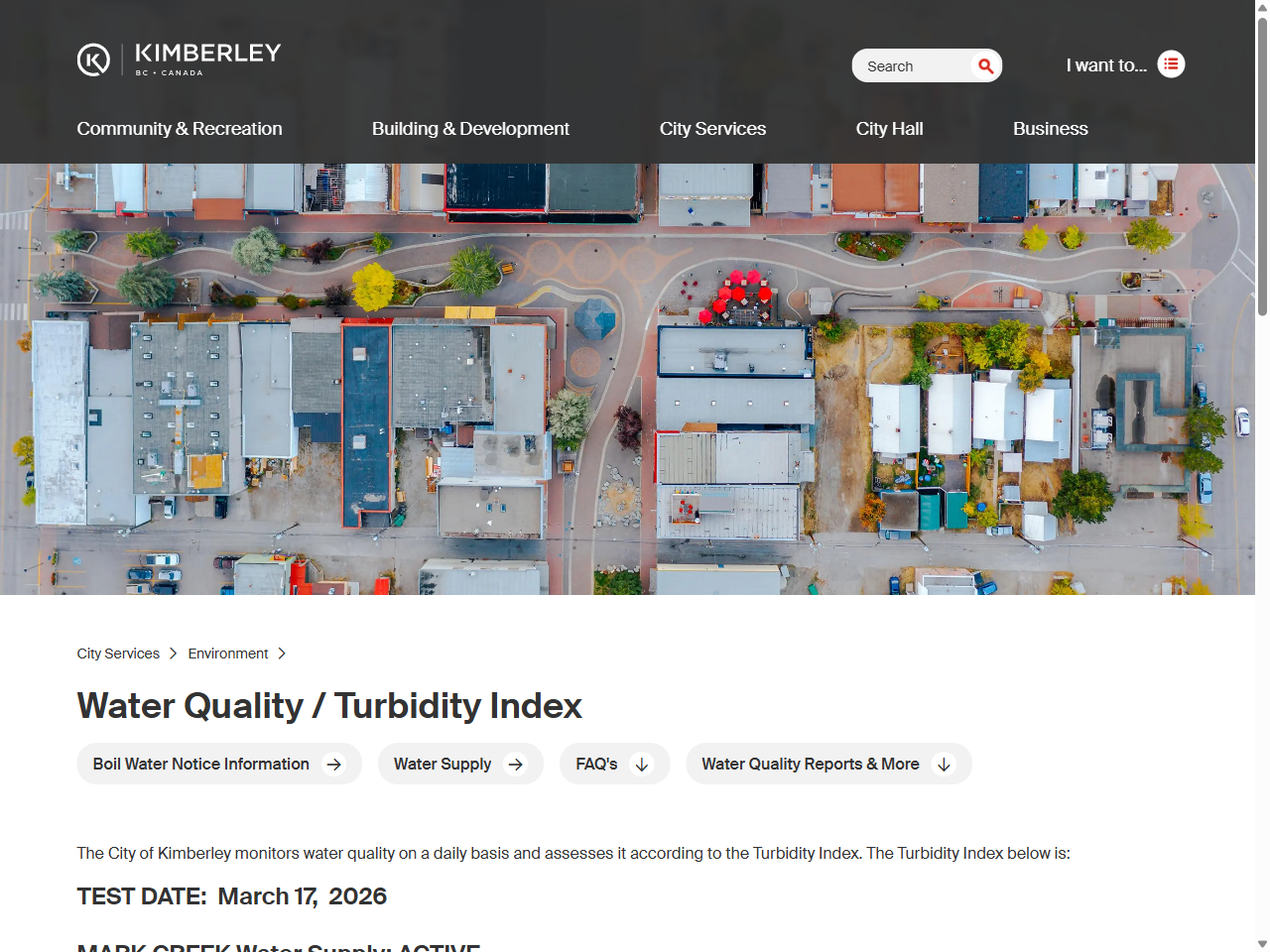
Task: Click arrow on Boil Water Notice Information
Action: point(334,765)
